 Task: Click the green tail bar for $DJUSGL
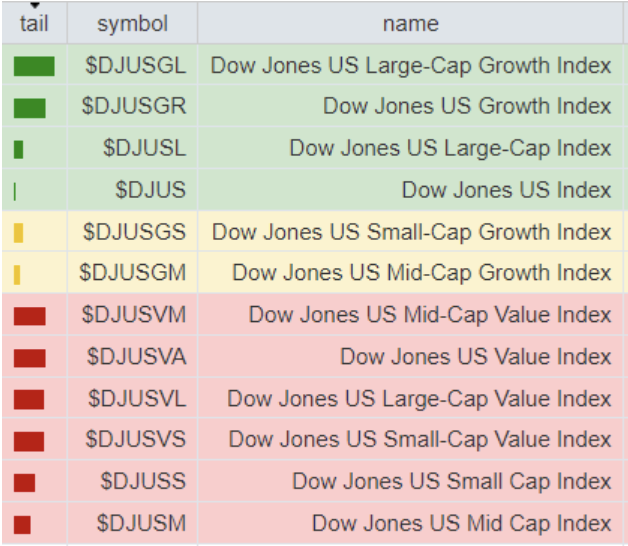click(34, 67)
